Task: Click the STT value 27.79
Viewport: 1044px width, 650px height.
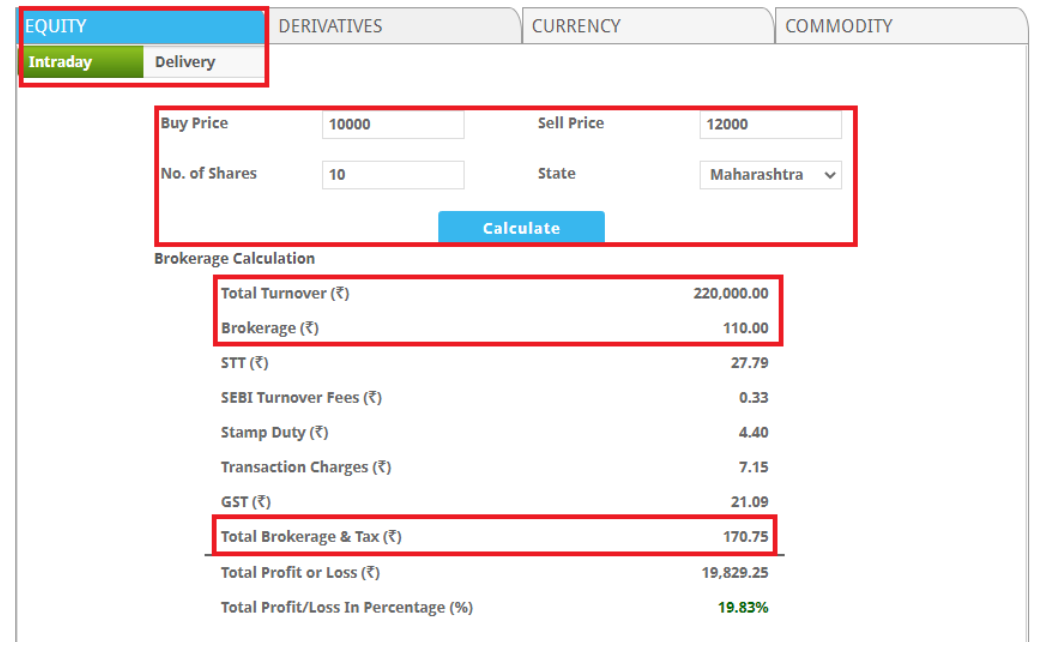Action: (749, 363)
